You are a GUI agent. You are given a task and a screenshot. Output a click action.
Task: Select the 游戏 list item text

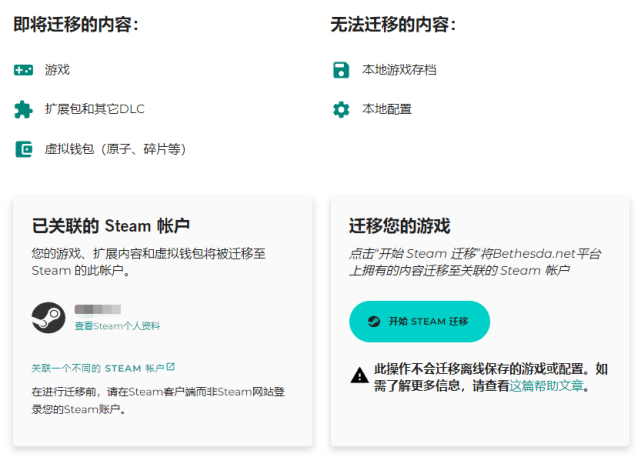point(57,70)
